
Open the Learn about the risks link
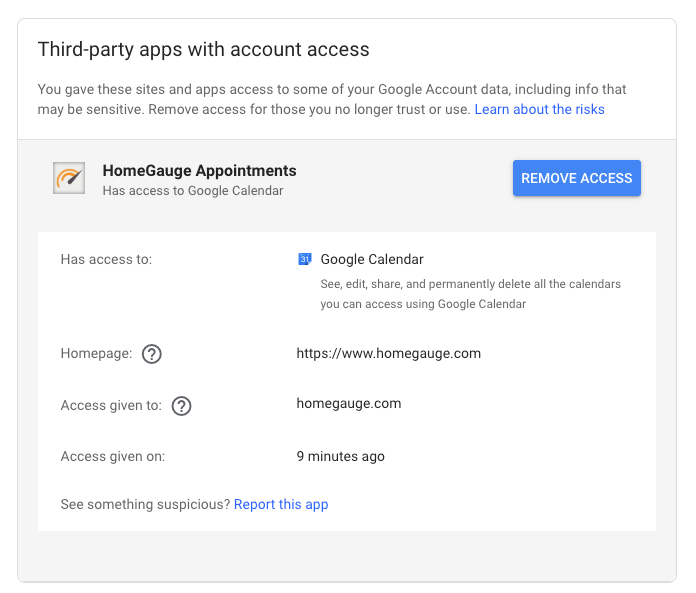539,109
